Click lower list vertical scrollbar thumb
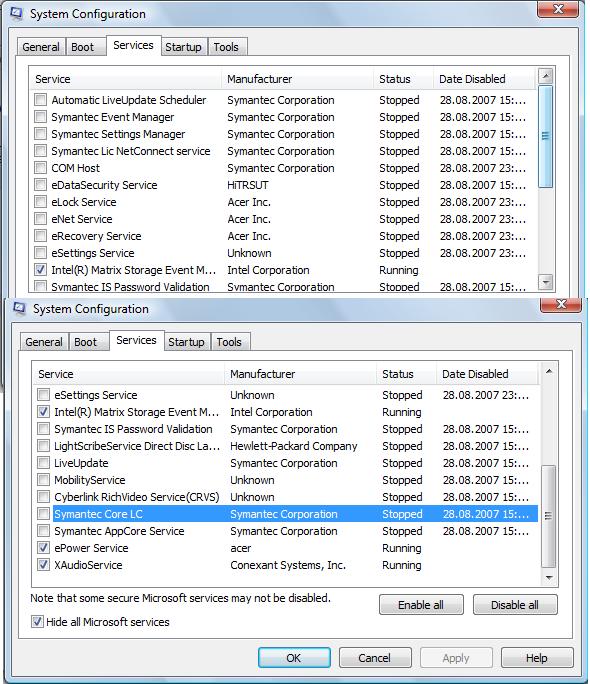 pyautogui.click(x=549, y=516)
